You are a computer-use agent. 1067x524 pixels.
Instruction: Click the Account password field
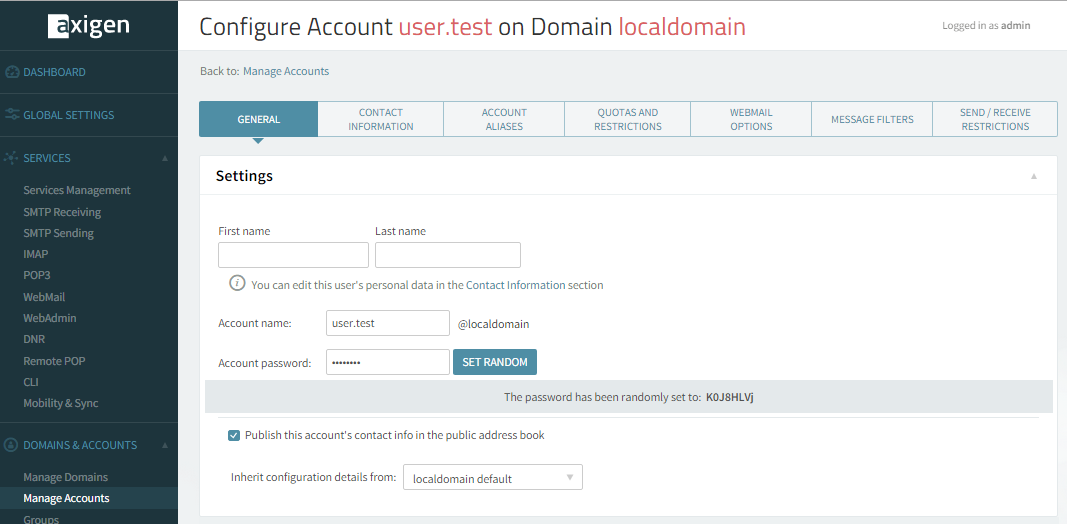coord(387,362)
